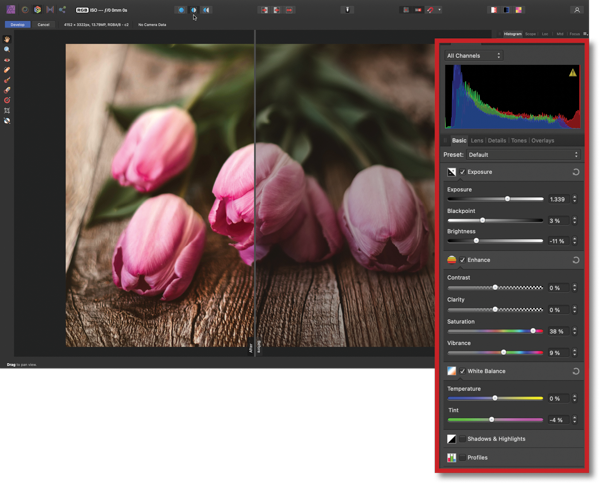
Task: Click the Brightness value field -11 %
Action: [558, 241]
